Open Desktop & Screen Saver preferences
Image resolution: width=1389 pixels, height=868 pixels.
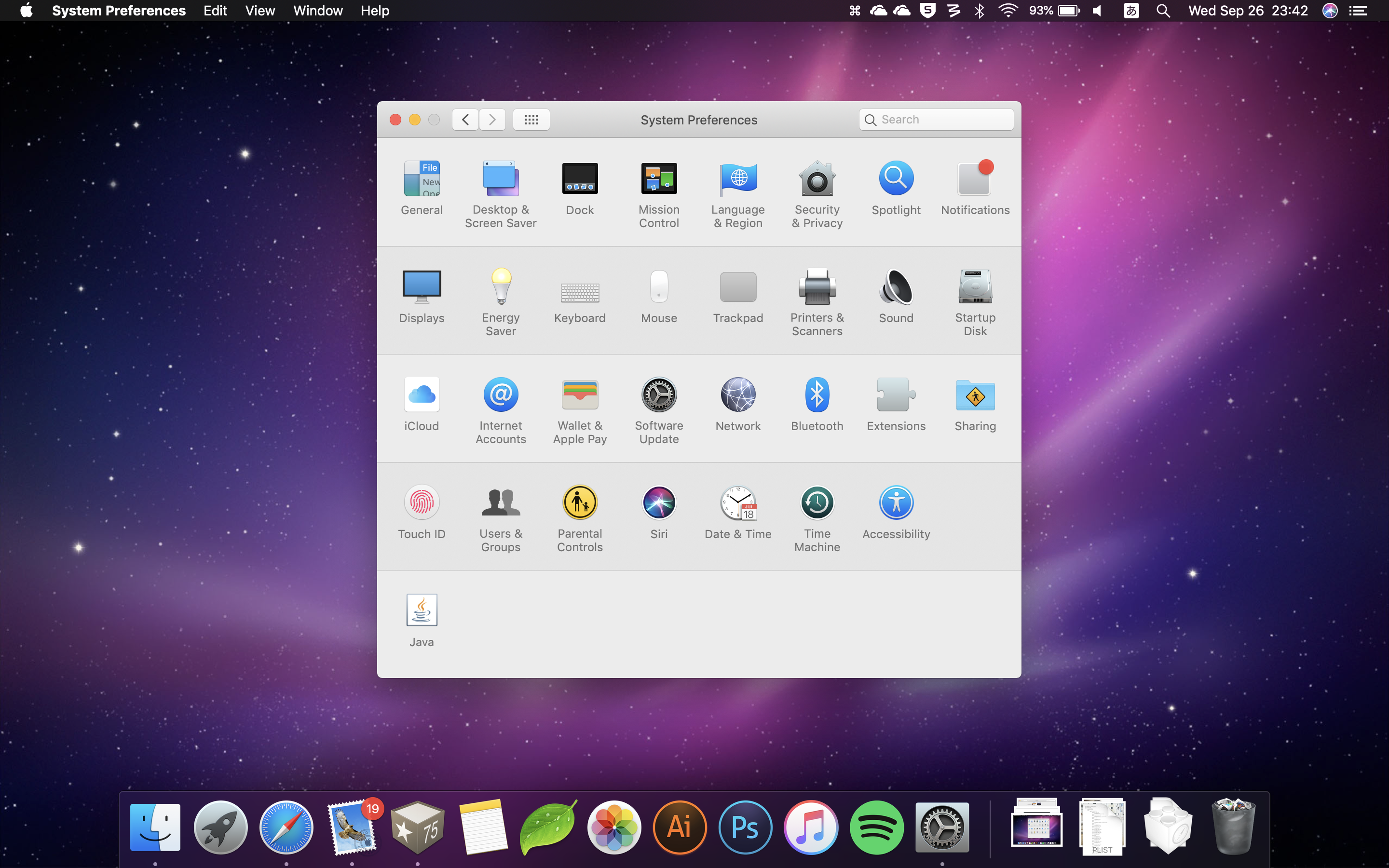pyautogui.click(x=501, y=194)
